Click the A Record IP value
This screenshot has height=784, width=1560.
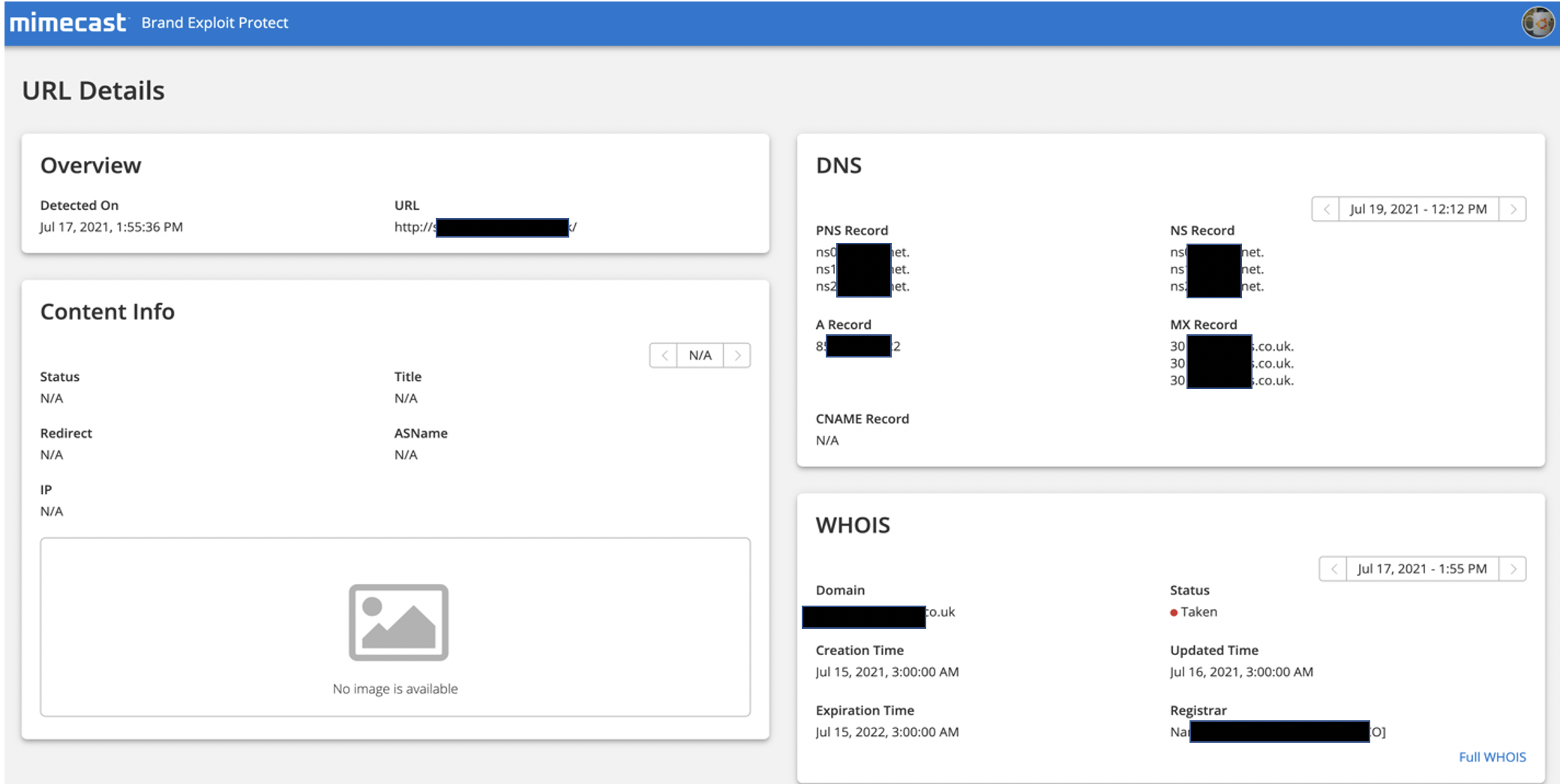coord(858,346)
